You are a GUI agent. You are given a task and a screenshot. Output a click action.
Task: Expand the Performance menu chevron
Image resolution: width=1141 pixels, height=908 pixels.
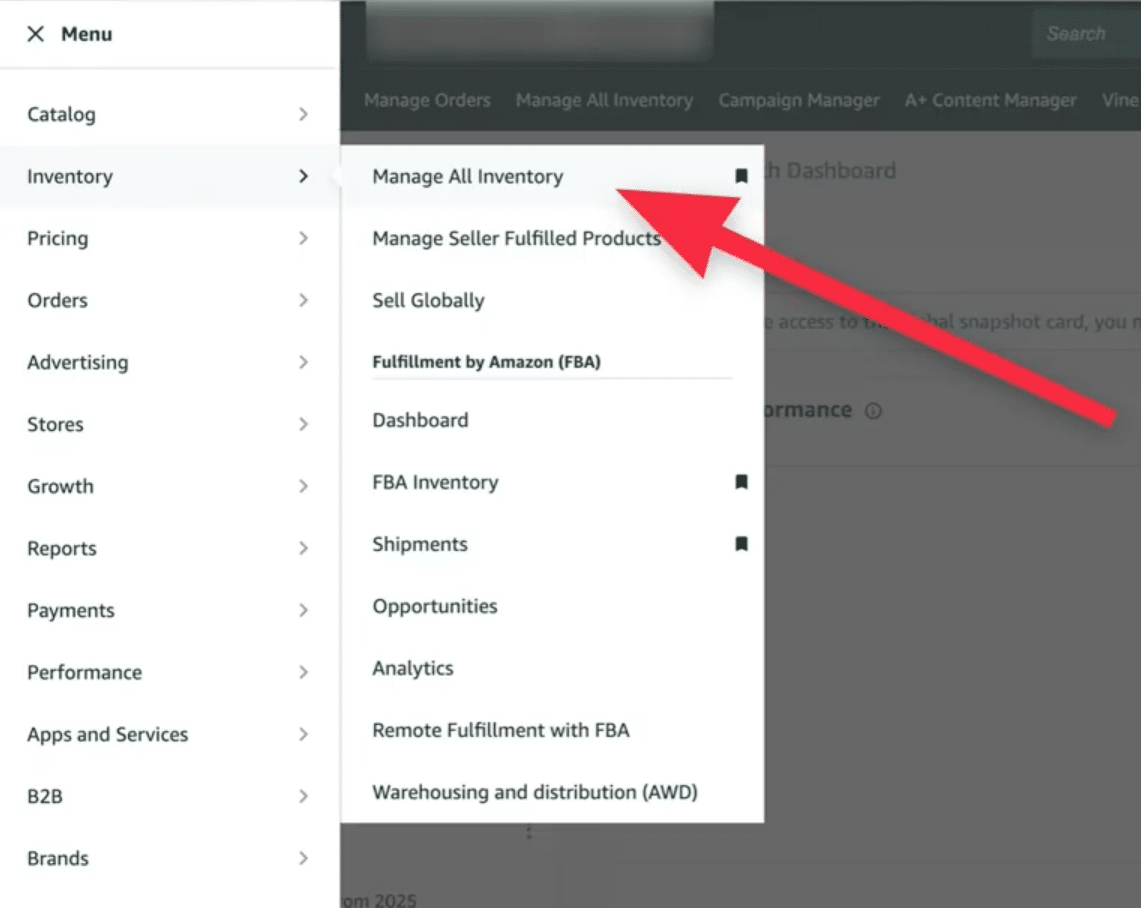pyautogui.click(x=303, y=672)
